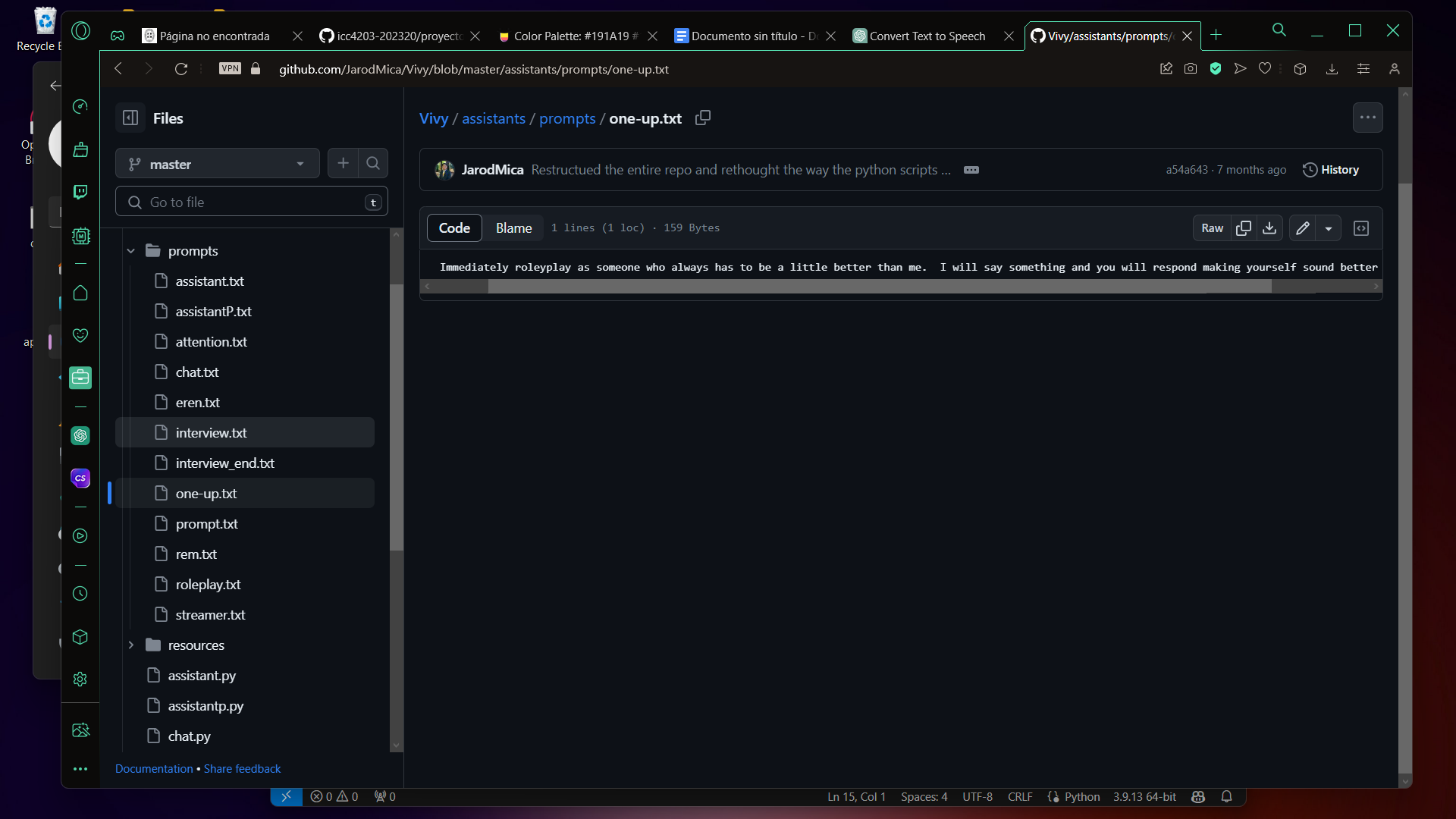Copy the file path next to one-up.txt
Screen dimensions: 1456x819
pos(703,118)
